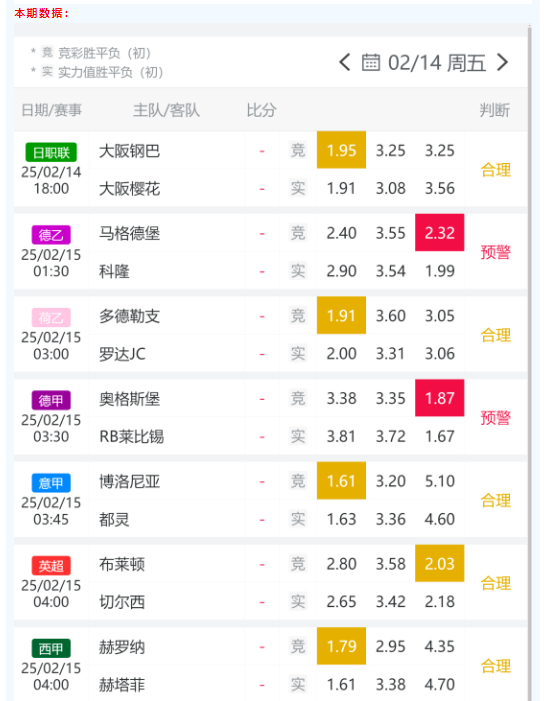Click the 西甲 league badge
This screenshot has height=701, width=555.
[x=51, y=648]
